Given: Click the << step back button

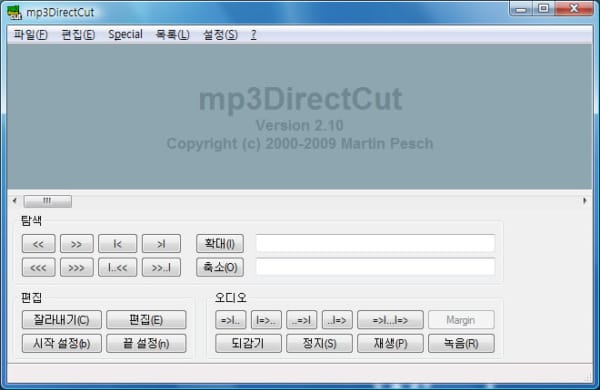Looking at the screenshot, I should 39,244.
